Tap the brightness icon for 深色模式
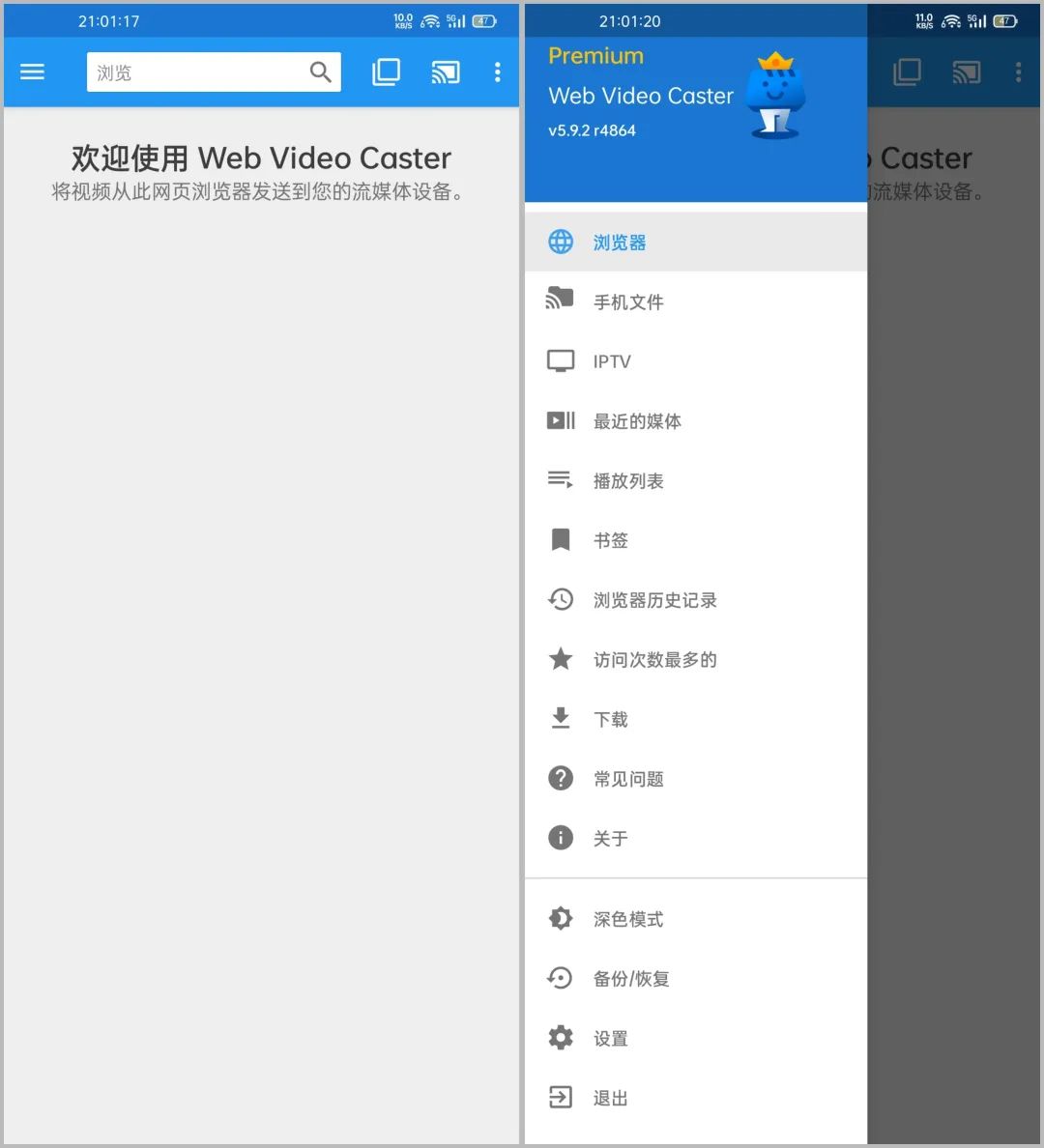This screenshot has width=1044, height=1148. [x=561, y=918]
